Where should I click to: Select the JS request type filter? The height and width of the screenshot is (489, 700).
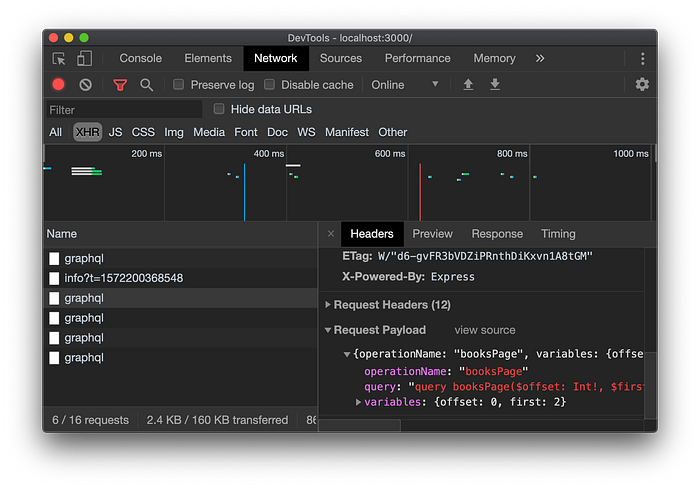tap(115, 132)
